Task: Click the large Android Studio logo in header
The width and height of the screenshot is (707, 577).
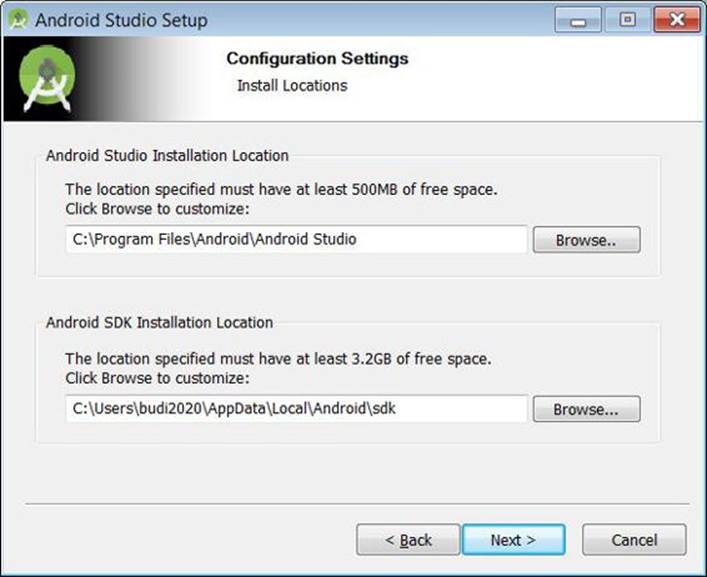Action: [47, 78]
